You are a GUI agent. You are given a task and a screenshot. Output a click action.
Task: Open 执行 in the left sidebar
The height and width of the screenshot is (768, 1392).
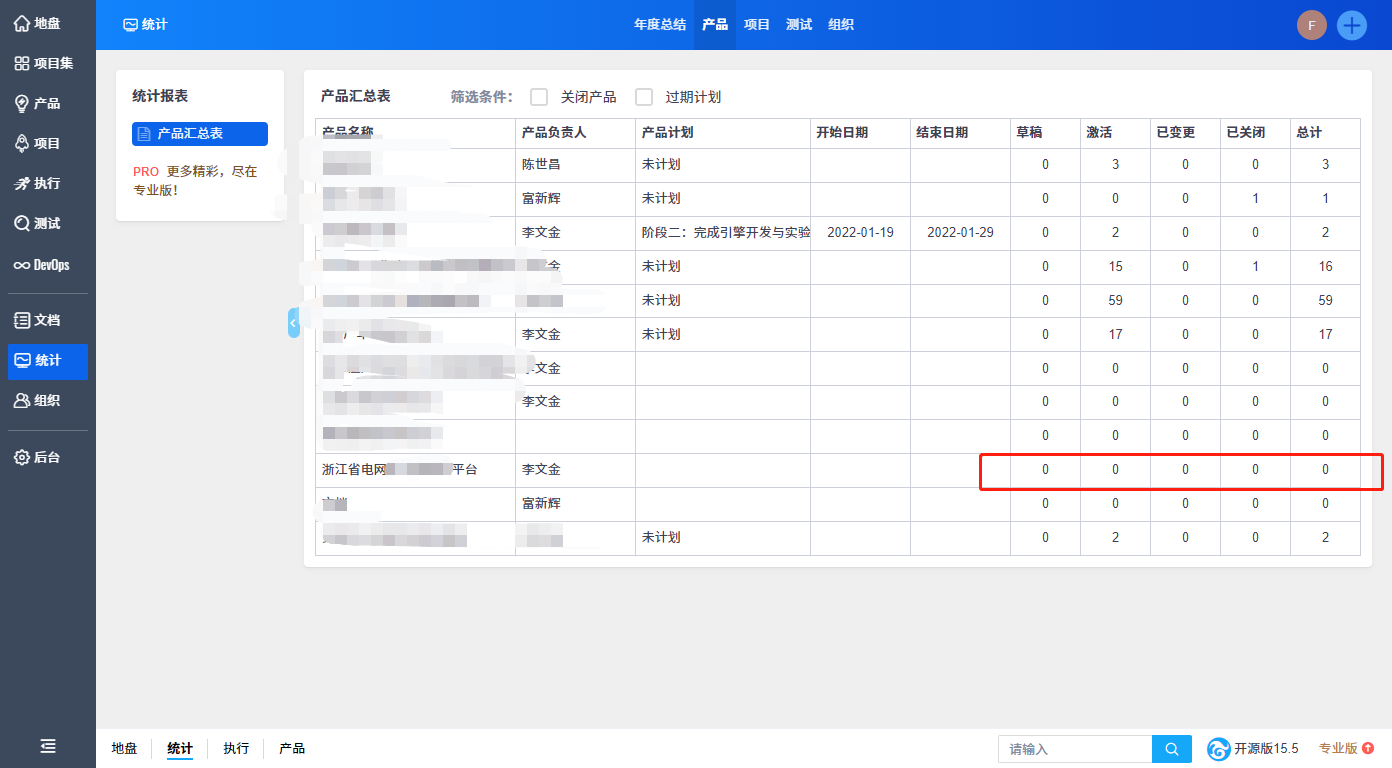pos(47,183)
